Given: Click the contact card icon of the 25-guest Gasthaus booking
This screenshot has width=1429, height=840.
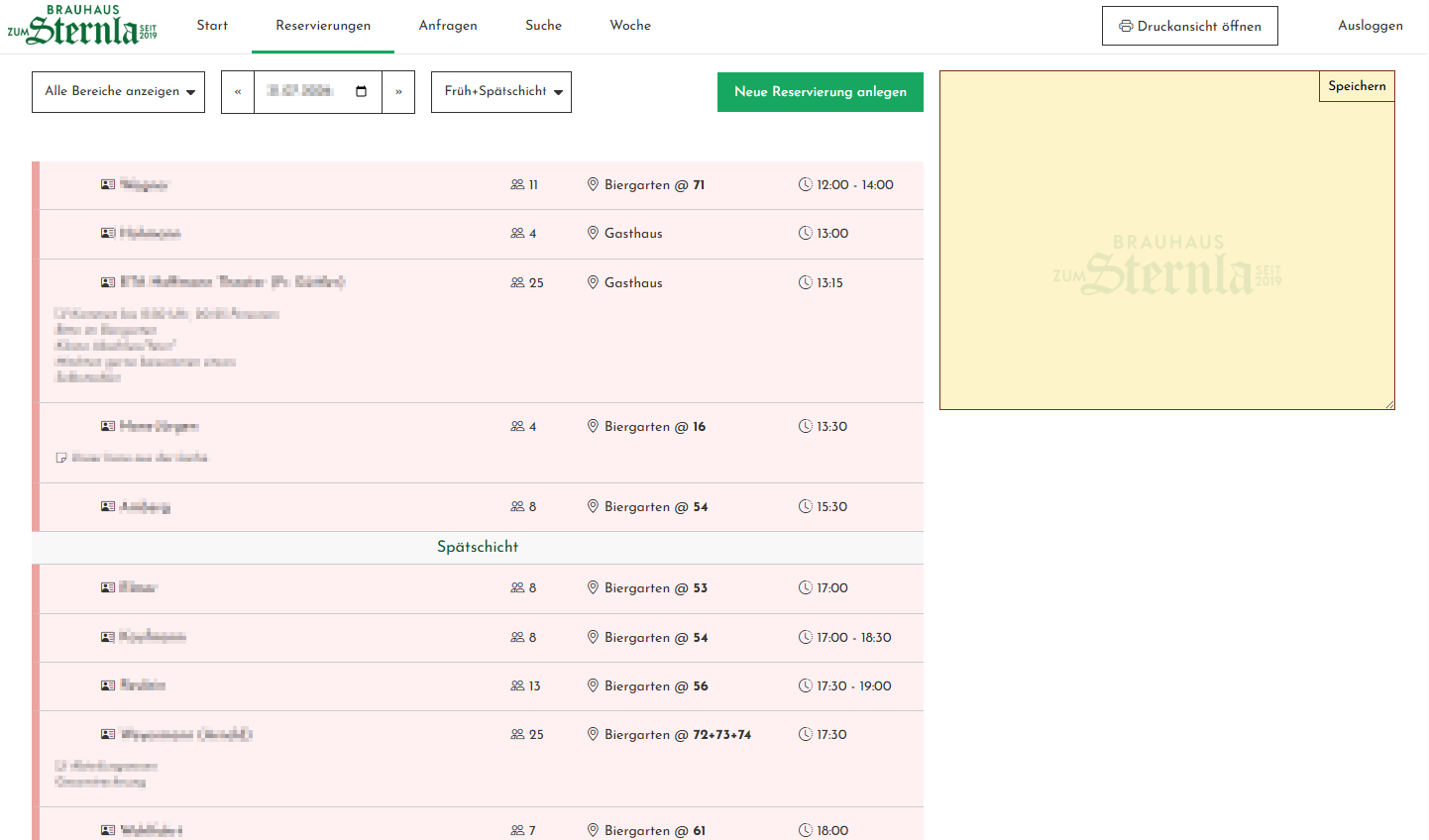Looking at the screenshot, I should click(108, 282).
